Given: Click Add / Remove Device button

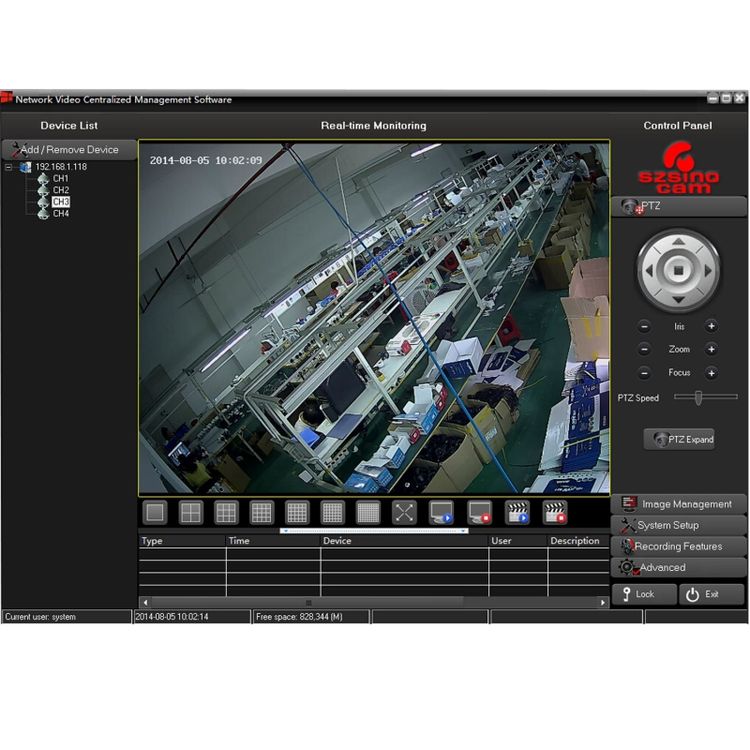Looking at the screenshot, I should (69, 150).
